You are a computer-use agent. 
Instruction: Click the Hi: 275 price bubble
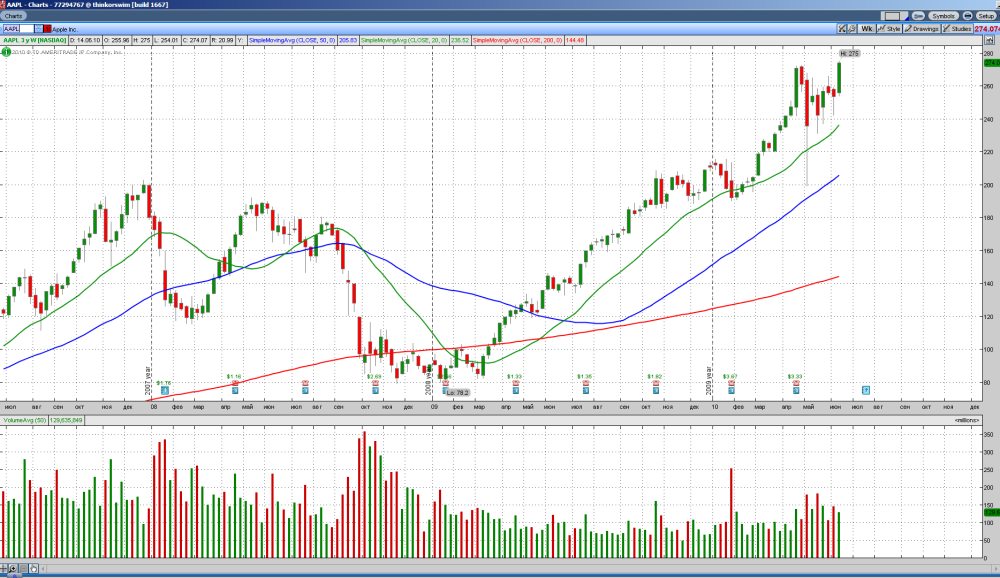pos(849,54)
